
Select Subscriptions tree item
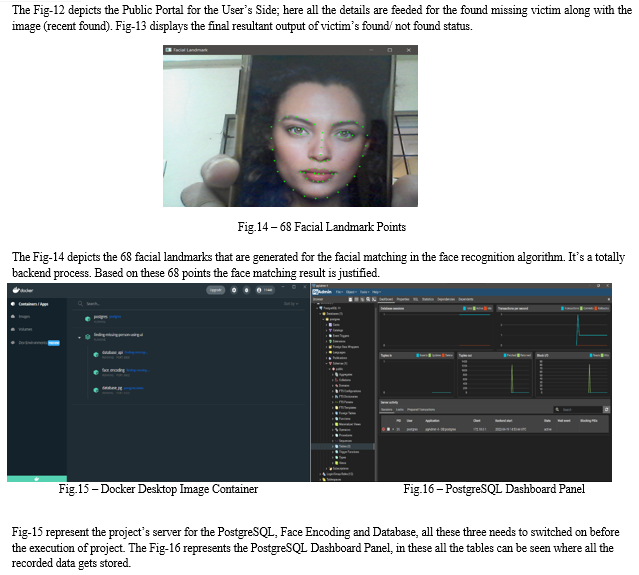341,469
